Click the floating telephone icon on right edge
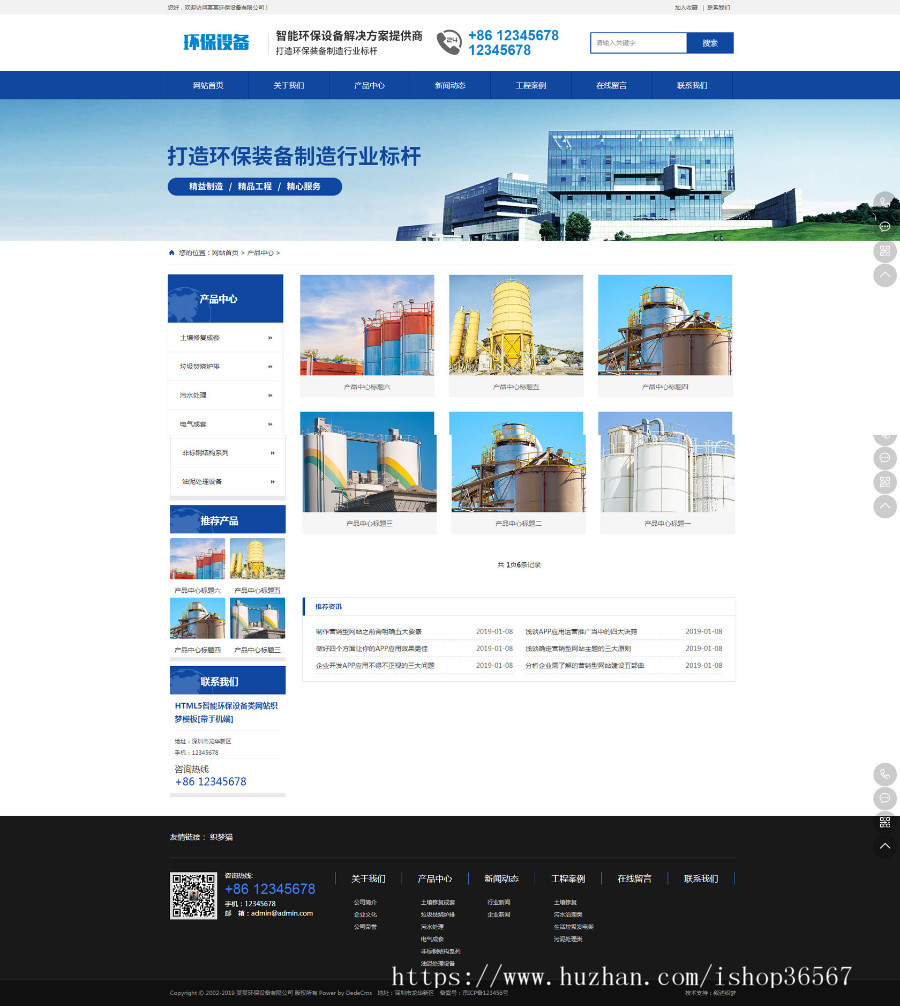The height and width of the screenshot is (1006, 900). (x=885, y=775)
